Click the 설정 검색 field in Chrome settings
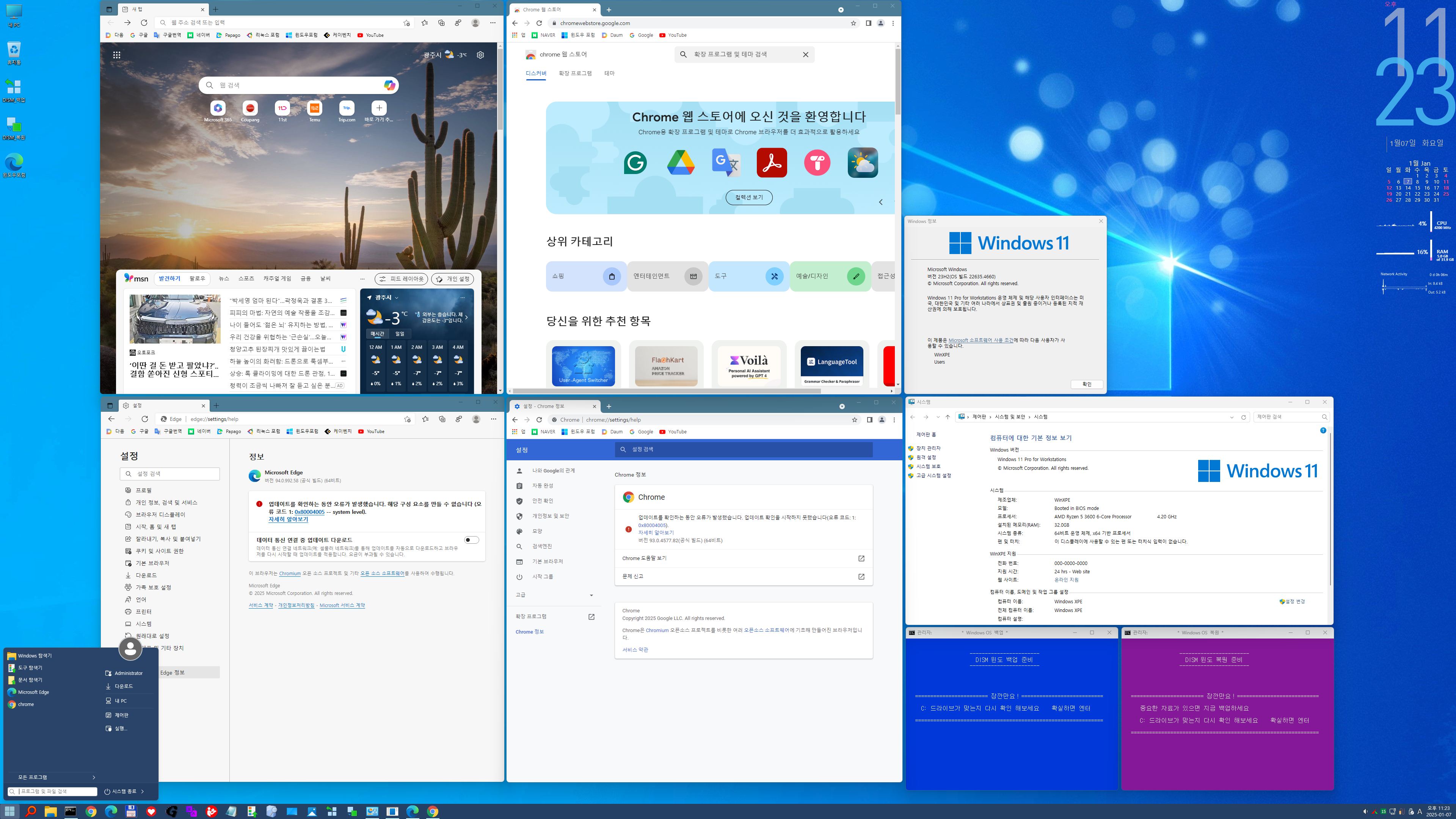This screenshot has width=1456, height=819. pyautogui.click(x=743, y=449)
